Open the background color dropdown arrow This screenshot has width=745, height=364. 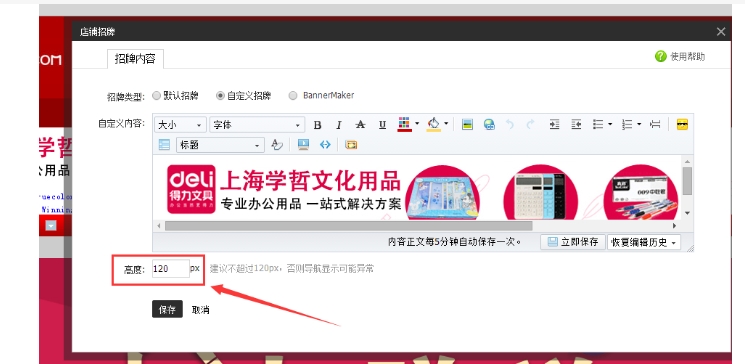[446, 124]
